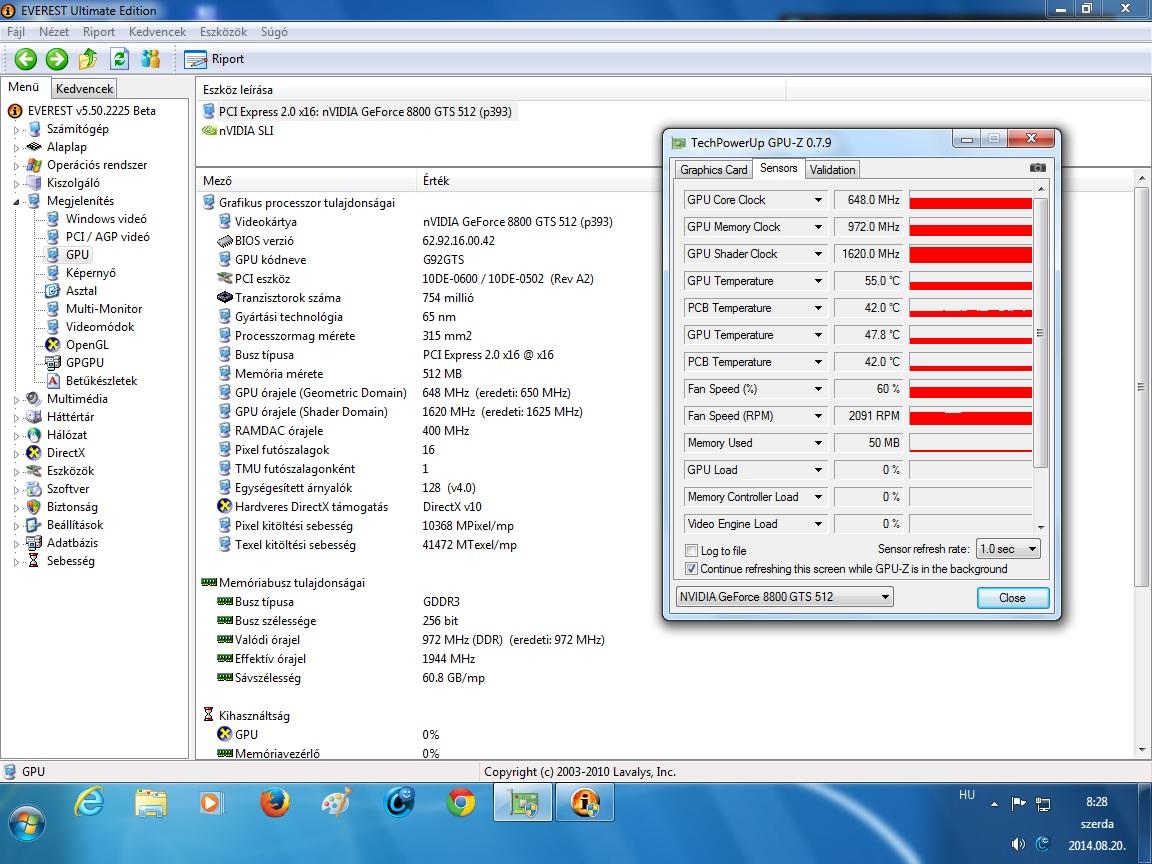Switch to GPU-Z Graphics Card tab

[713, 170]
